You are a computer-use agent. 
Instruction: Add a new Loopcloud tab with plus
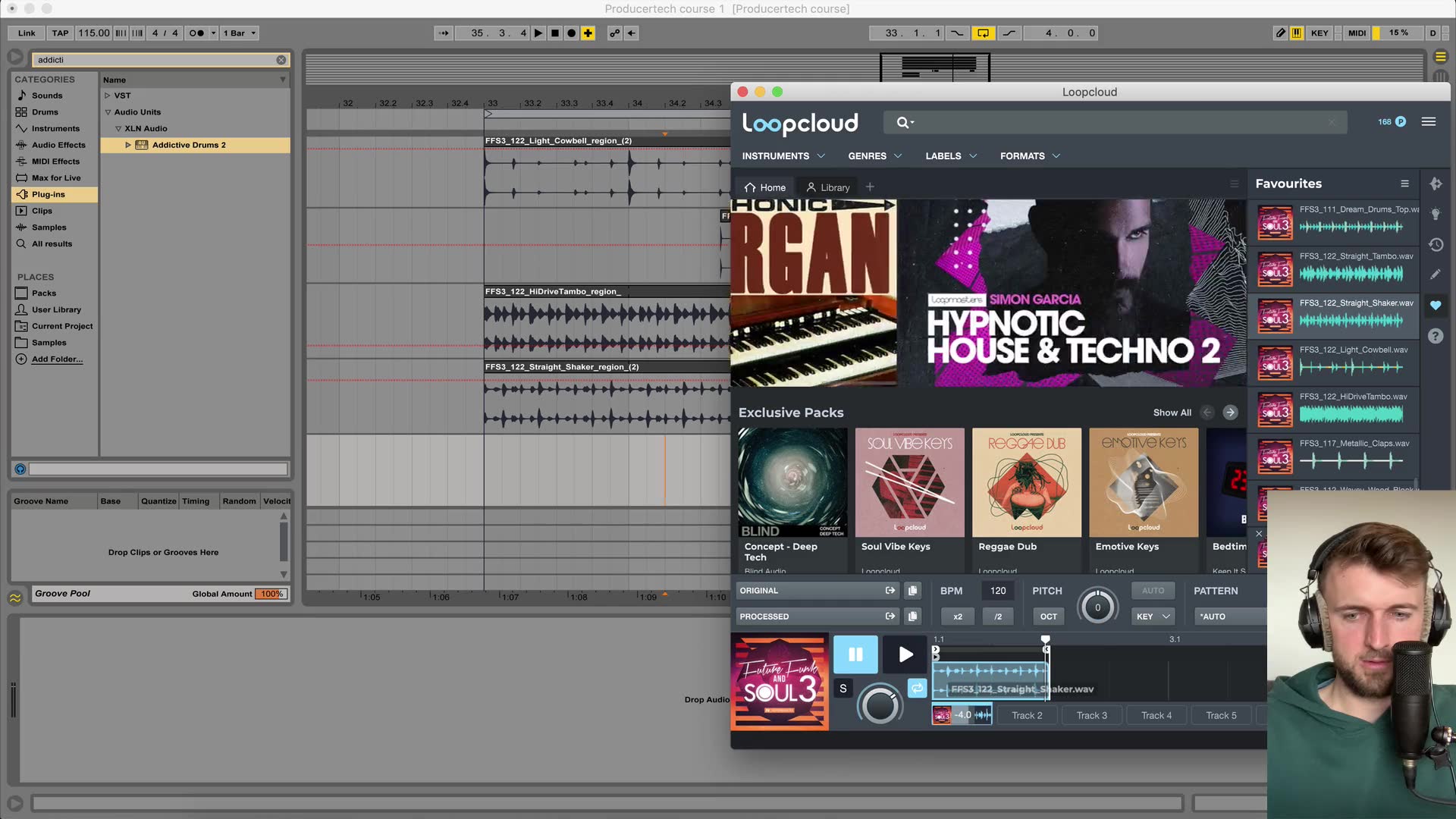pyautogui.click(x=870, y=187)
